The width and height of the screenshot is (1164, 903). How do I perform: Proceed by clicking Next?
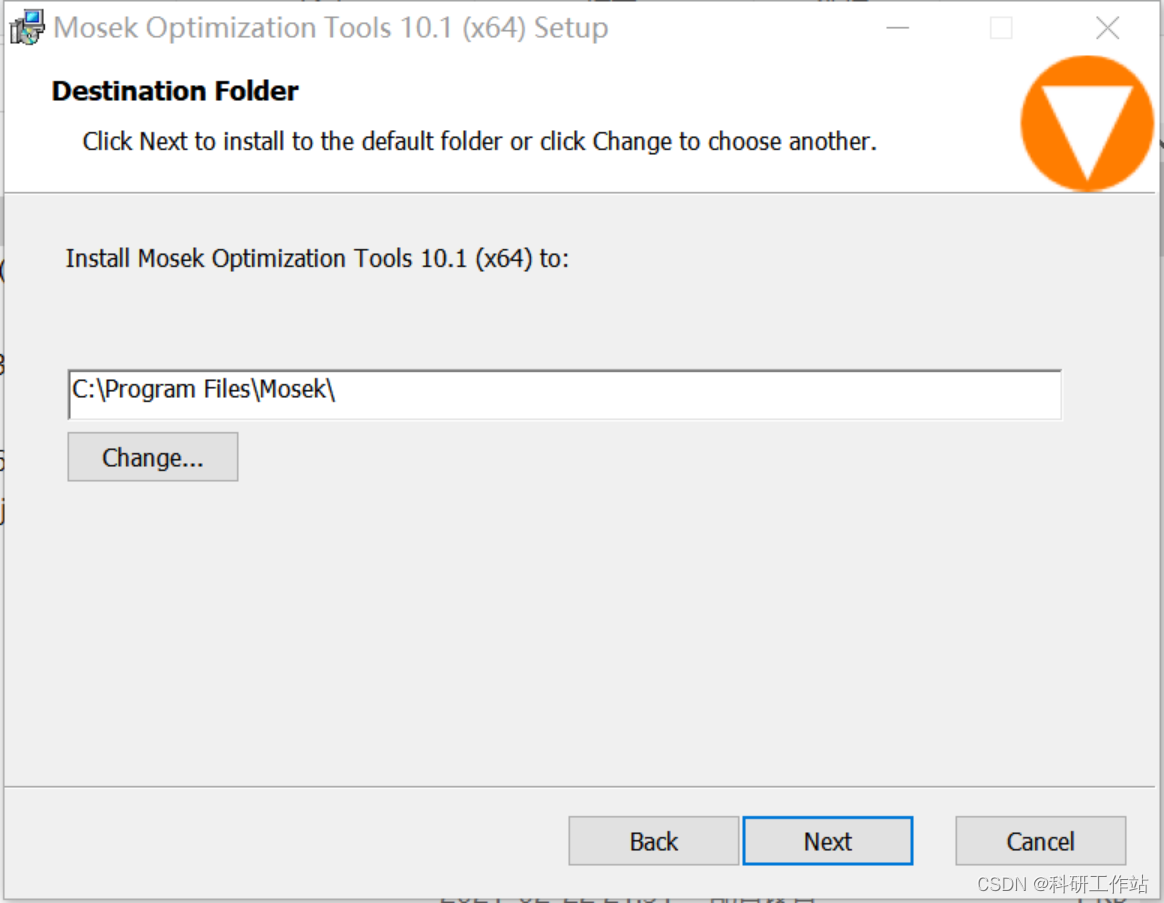[x=828, y=841]
